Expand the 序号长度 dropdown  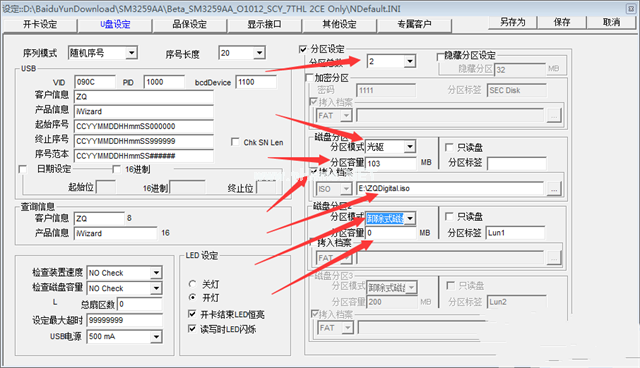[259, 53]
